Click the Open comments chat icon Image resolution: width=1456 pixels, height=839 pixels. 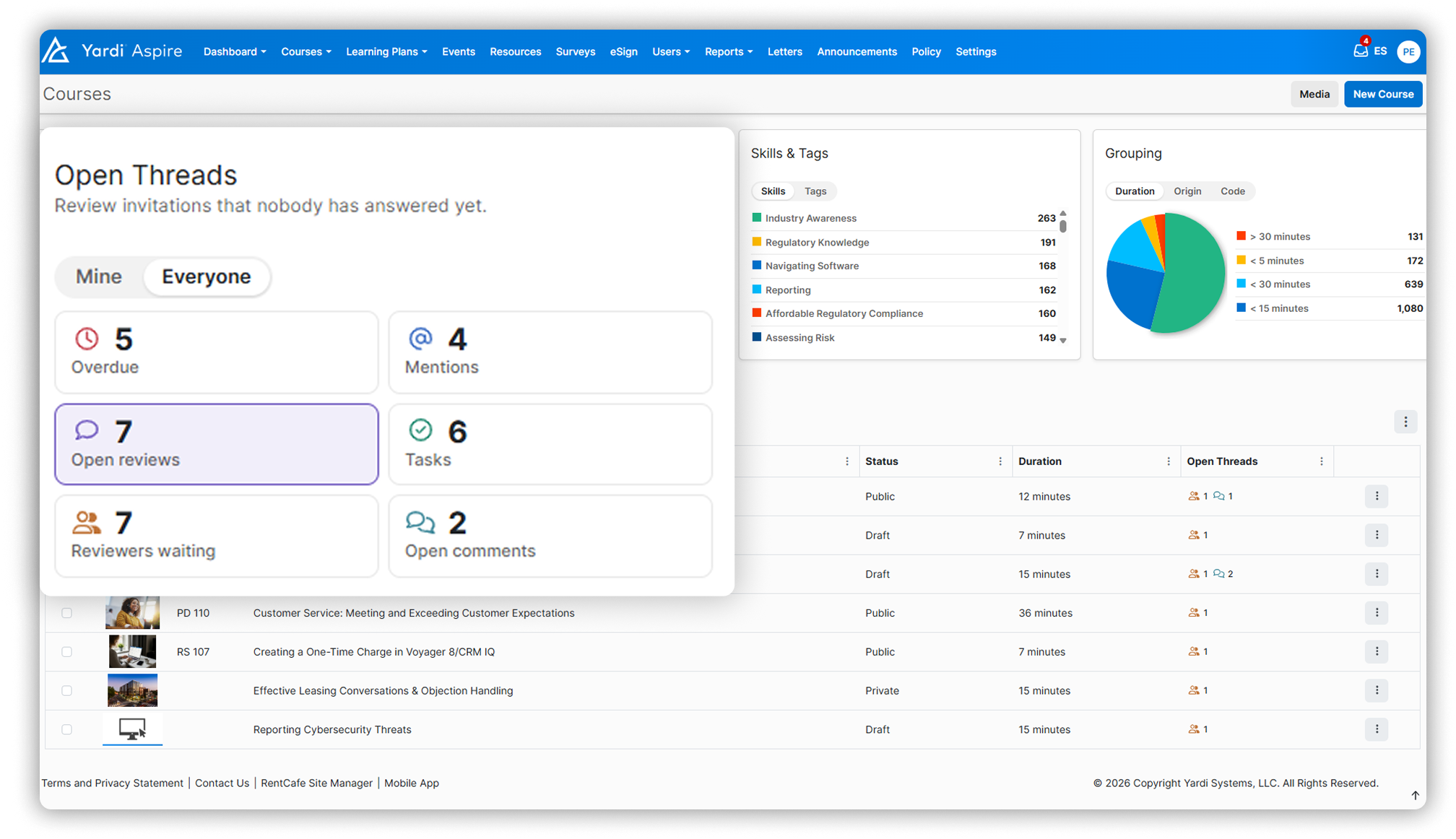point(420,522)
